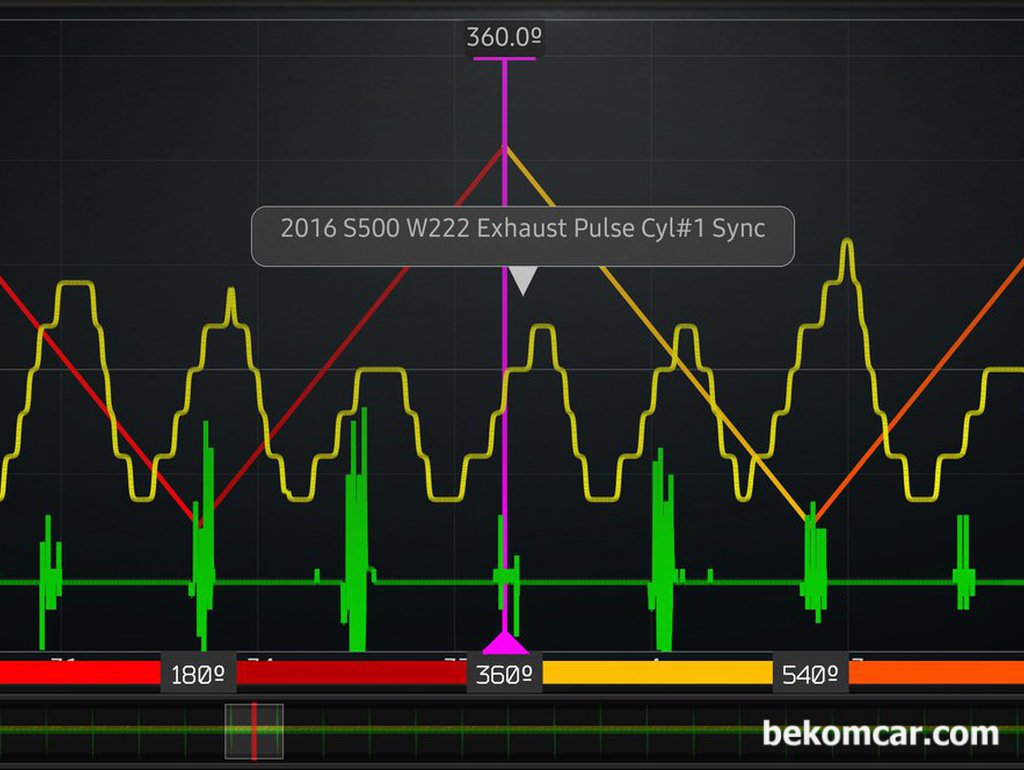Image resolution: width=1024 pixels, height=770 pixels.
Task: Select the tallest yellow waveform peak
Action: pos(847,245)
